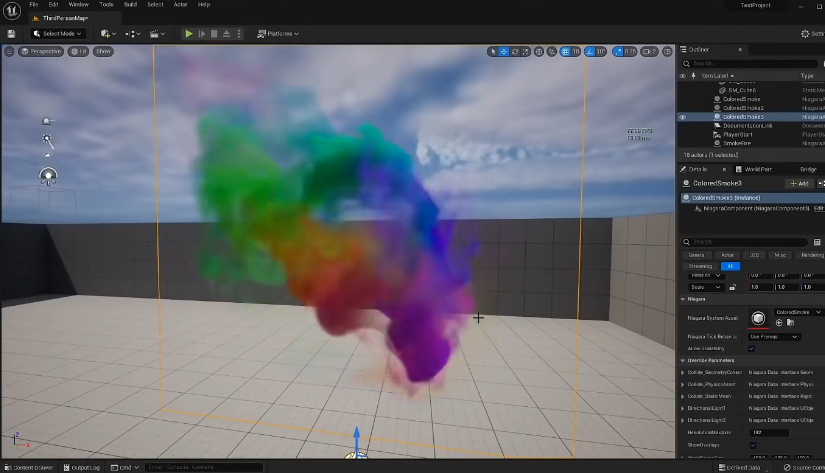825x473 pixels.
Task: Click the advance frame button
Action: [x=202, y=34]
